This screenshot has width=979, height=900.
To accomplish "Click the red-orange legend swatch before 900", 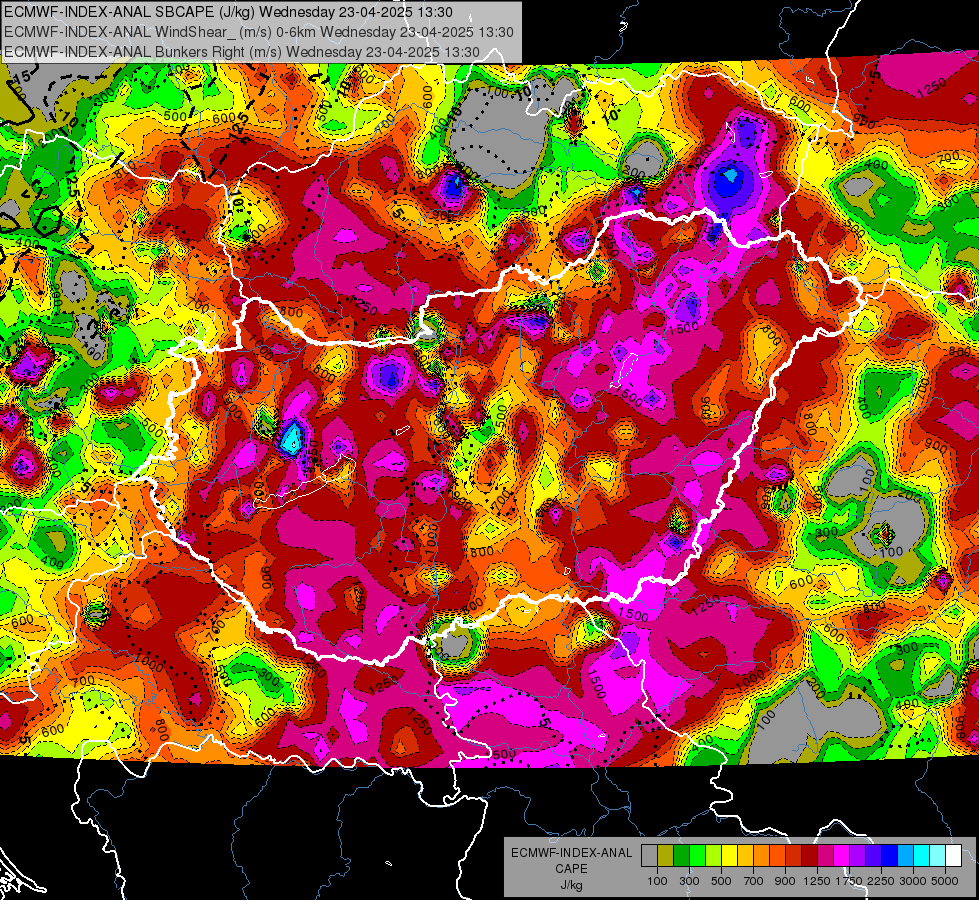I will (777, 856).
